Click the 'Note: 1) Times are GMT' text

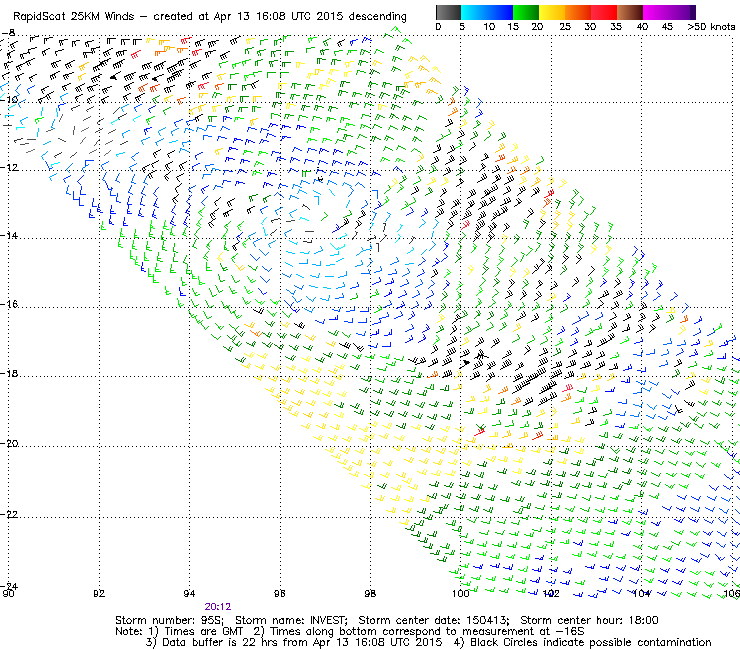coord(179,632)
